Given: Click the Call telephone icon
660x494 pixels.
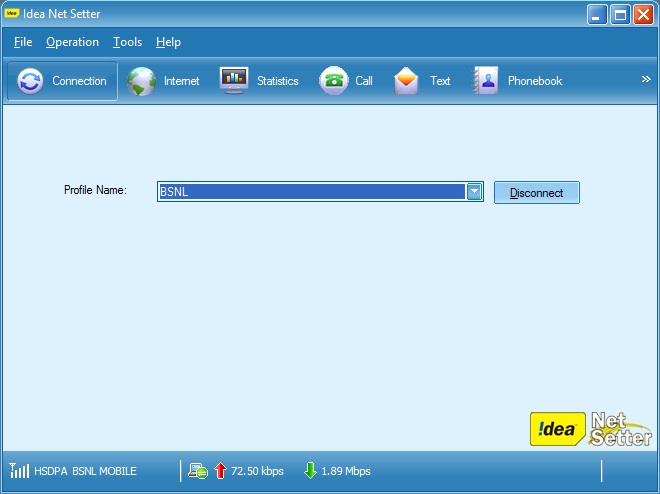Looking at the screenshot, I should coord(333,80).
